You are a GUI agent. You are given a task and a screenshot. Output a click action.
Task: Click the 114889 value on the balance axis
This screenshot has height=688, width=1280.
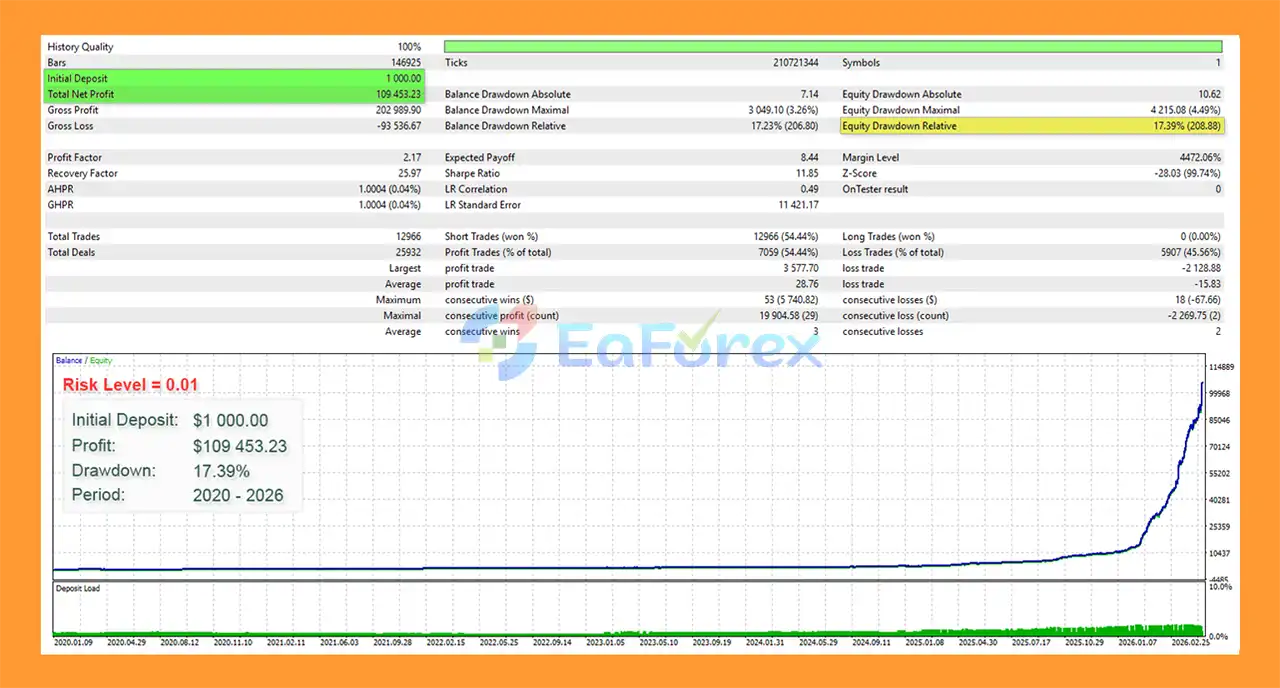(x=1220, y=367)
